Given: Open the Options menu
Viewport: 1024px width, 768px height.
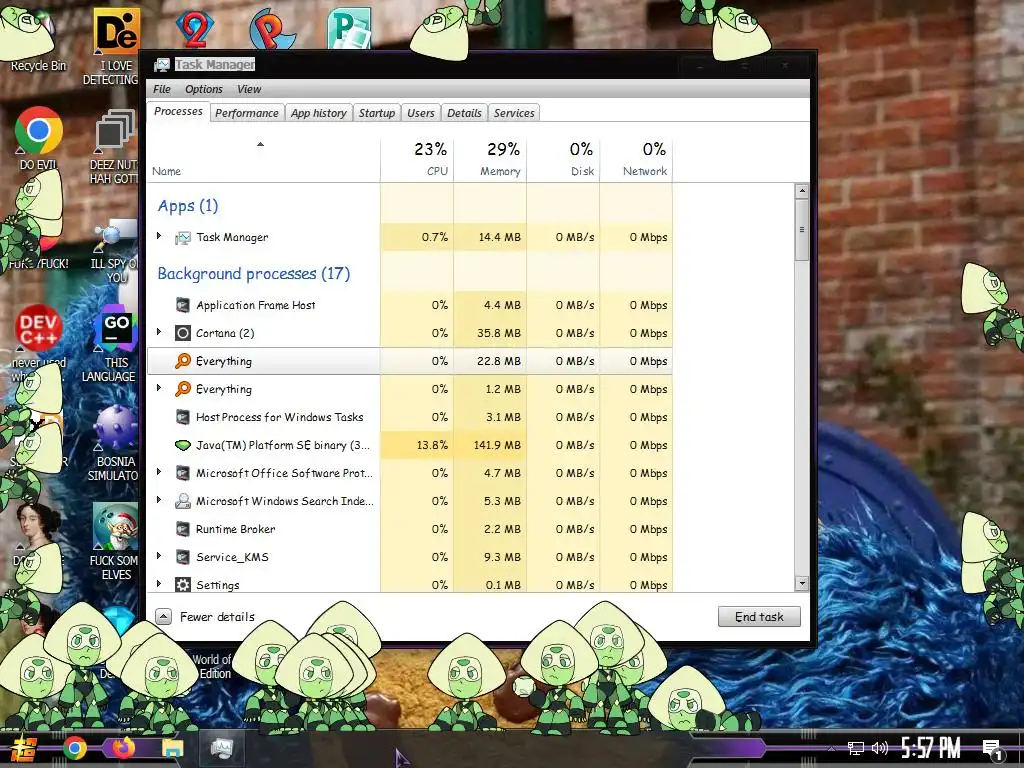Looking at the screenshot, I should tap(204, 89).
